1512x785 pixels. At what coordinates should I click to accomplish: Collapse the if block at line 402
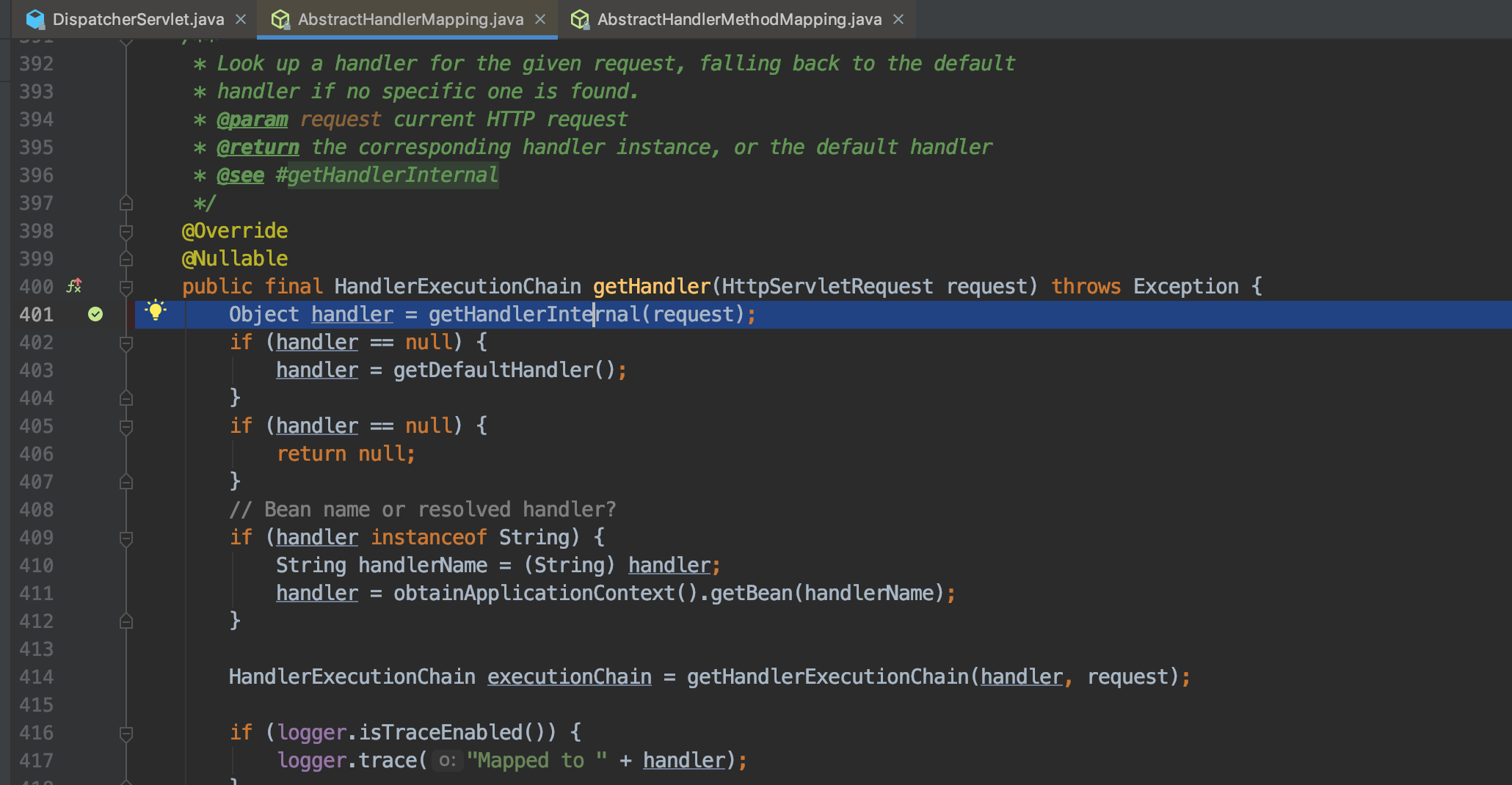click(126, 343)
